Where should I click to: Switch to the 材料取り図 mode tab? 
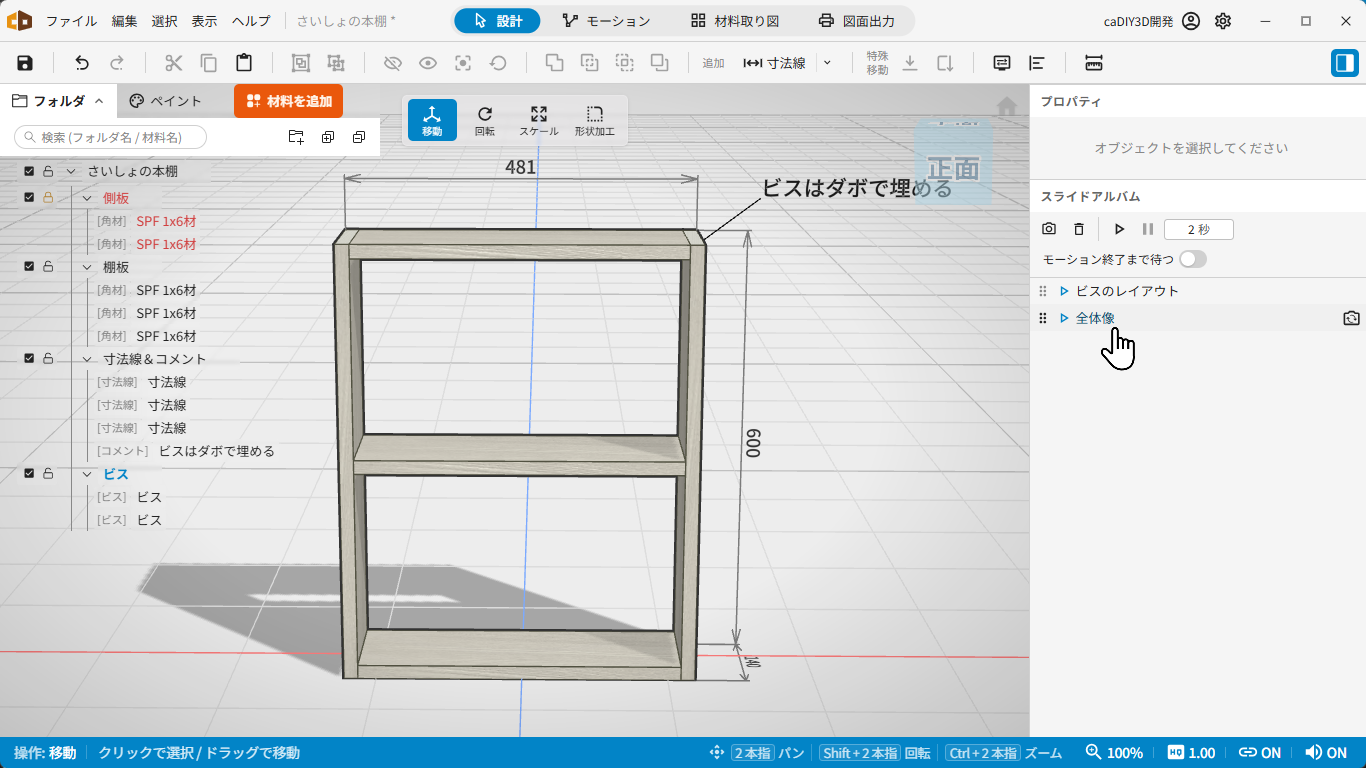[735, 21]
